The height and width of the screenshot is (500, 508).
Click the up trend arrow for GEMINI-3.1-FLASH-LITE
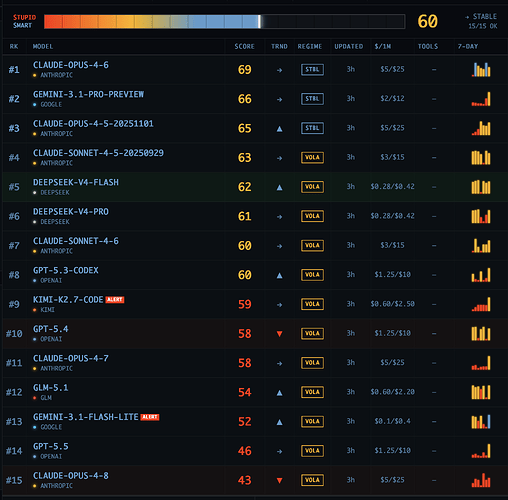click(279, 422)
